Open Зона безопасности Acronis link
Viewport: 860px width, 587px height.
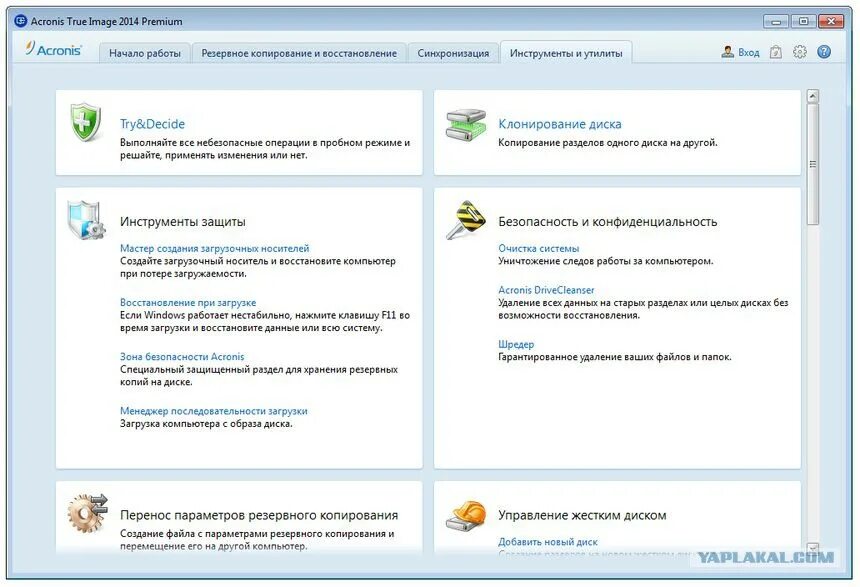[182, 357]
